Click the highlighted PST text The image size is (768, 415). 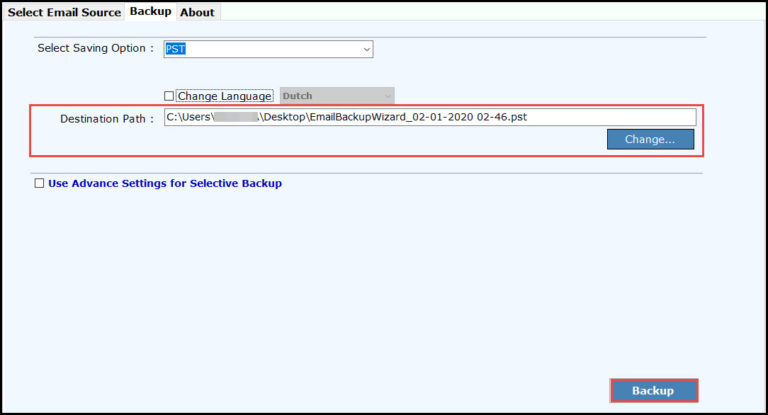[x=176, y=48]
